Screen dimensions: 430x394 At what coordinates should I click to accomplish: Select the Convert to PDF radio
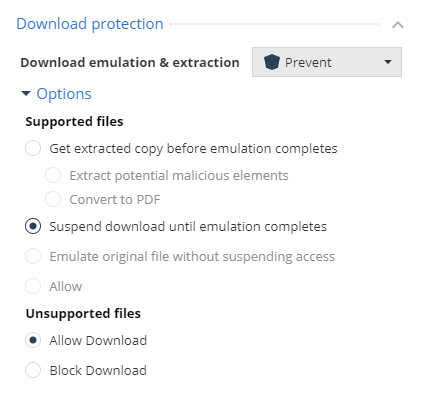53,199
